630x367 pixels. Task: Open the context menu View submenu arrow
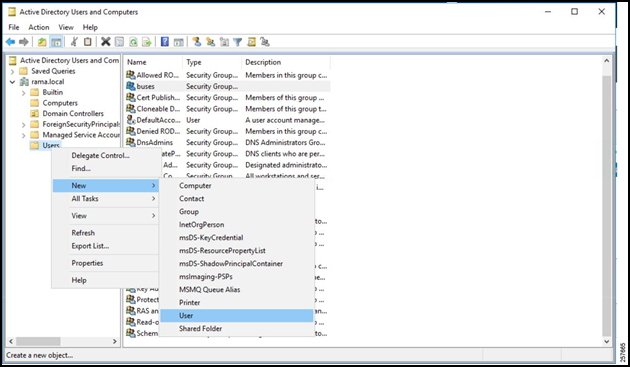153,216
